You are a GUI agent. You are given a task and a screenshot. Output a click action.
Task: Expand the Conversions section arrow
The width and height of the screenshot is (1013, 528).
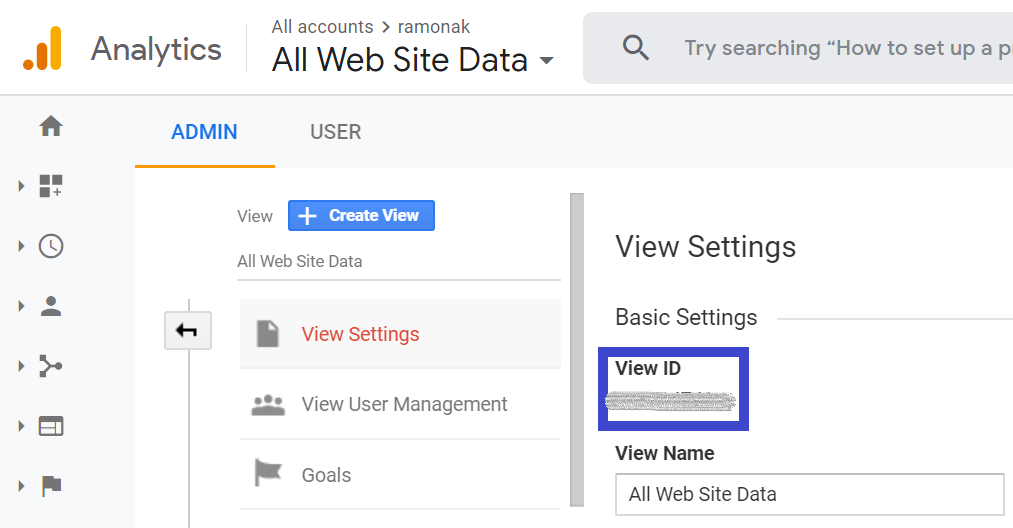pos(21,486)
